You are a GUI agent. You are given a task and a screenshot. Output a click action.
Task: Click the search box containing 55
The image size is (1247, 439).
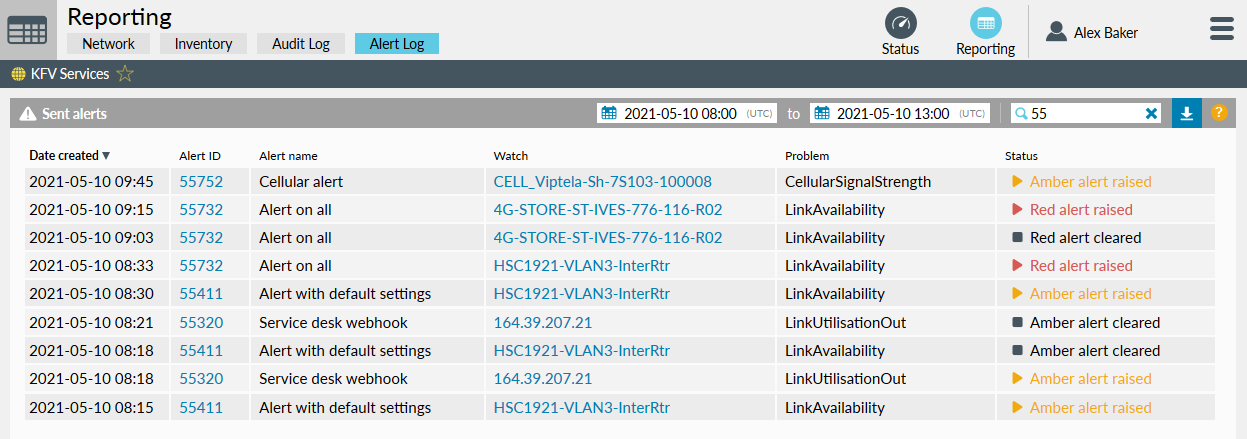pyautogui.click(x=1086, y=114)
